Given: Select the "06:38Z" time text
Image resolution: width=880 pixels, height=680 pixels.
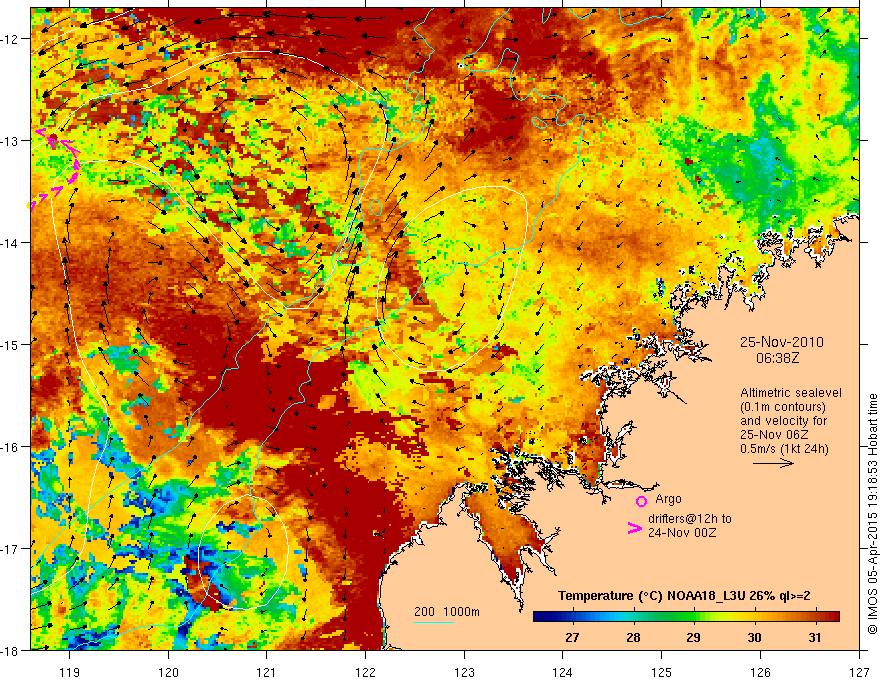Looking at the screenshot, I should (777, 358).
